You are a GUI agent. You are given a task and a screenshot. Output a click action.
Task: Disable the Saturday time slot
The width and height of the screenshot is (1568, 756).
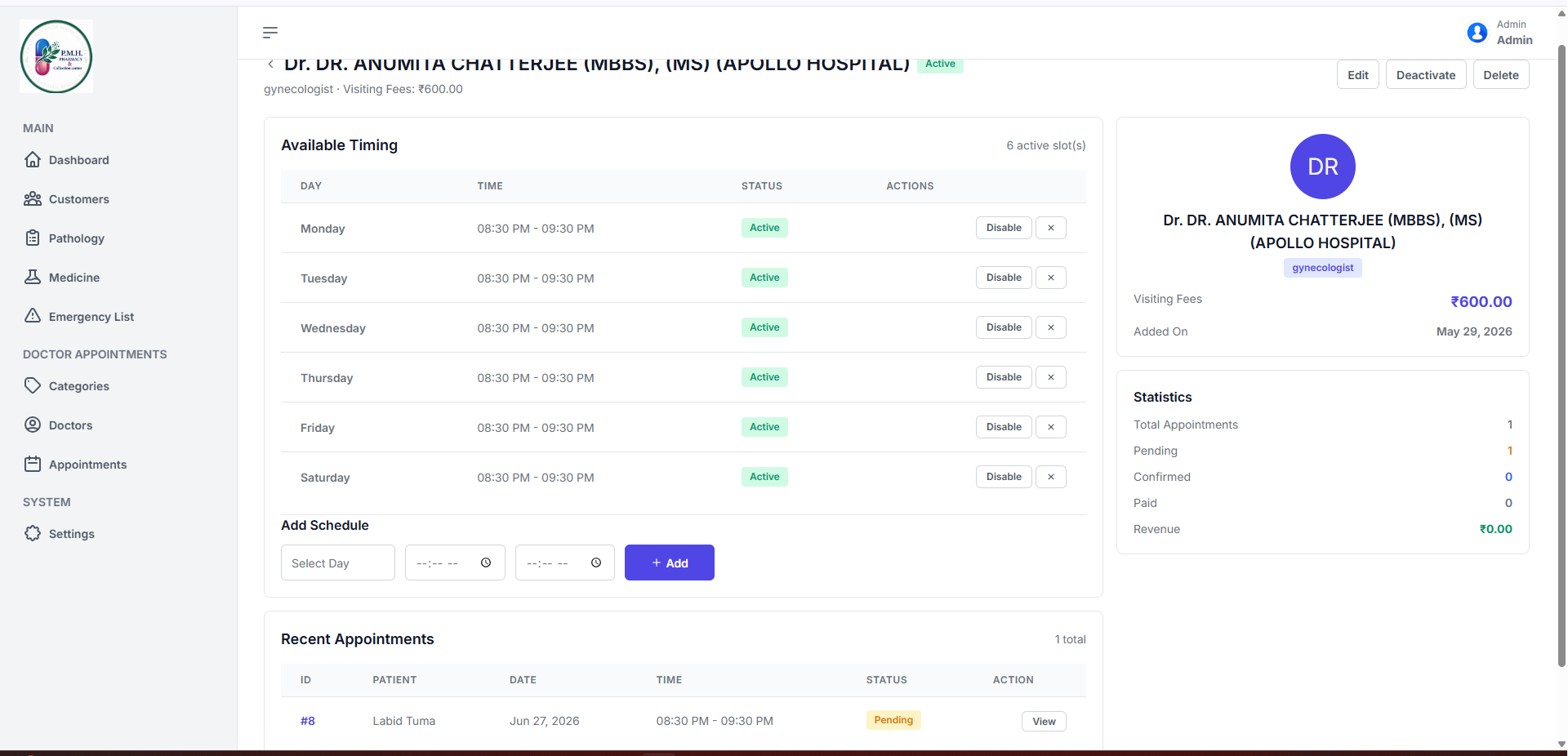pyautogui.click(x=1004, y=477)
